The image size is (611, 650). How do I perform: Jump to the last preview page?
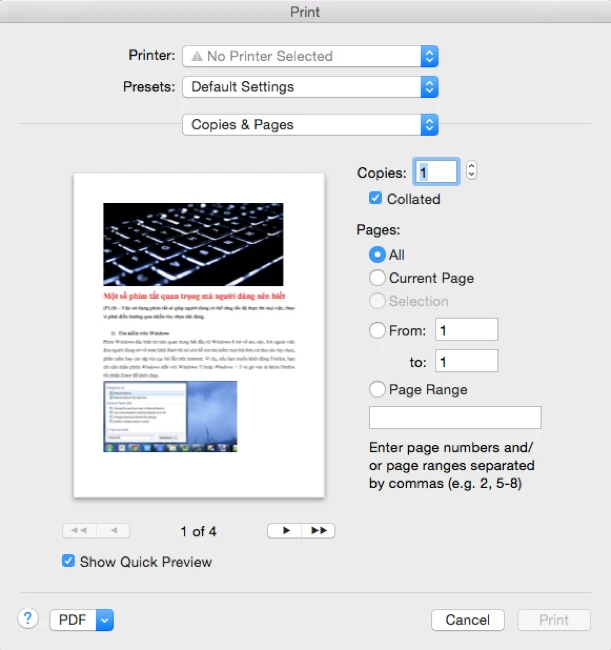(x=318, y=531)
